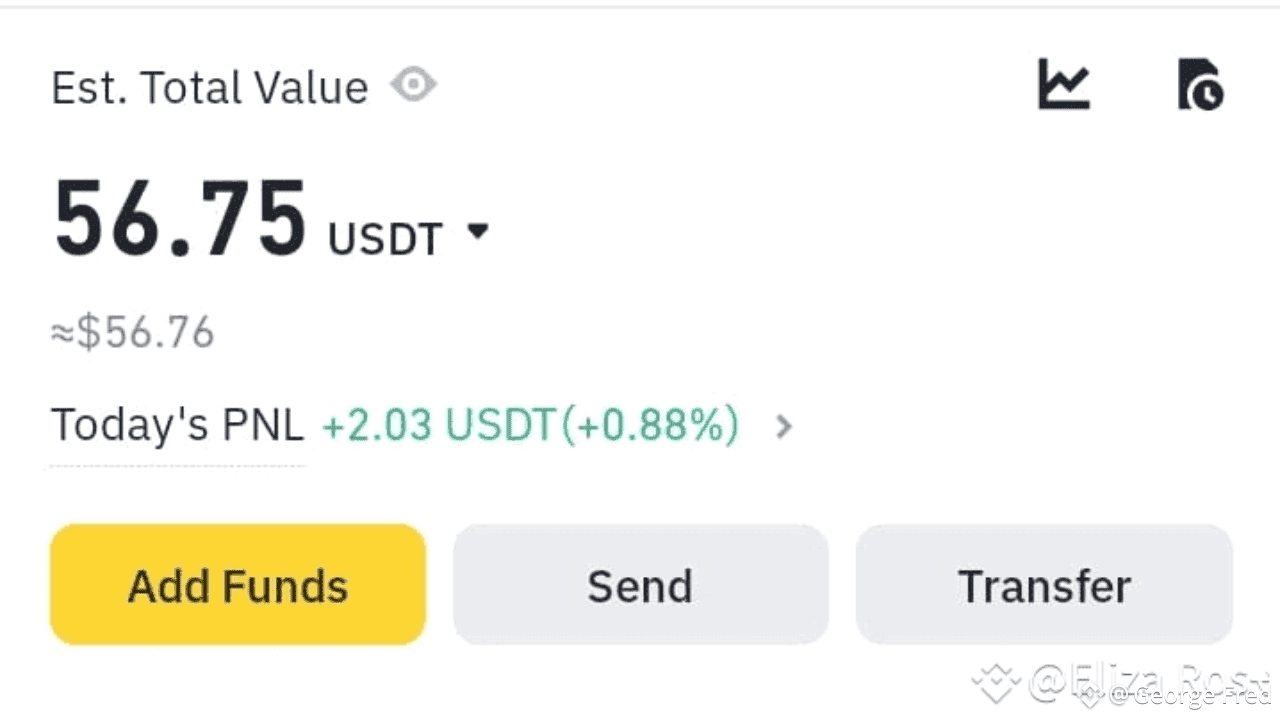Click the ≈$56.76 dollar estimate
Screen dimensions: 1280x720
tap(133, 333)
